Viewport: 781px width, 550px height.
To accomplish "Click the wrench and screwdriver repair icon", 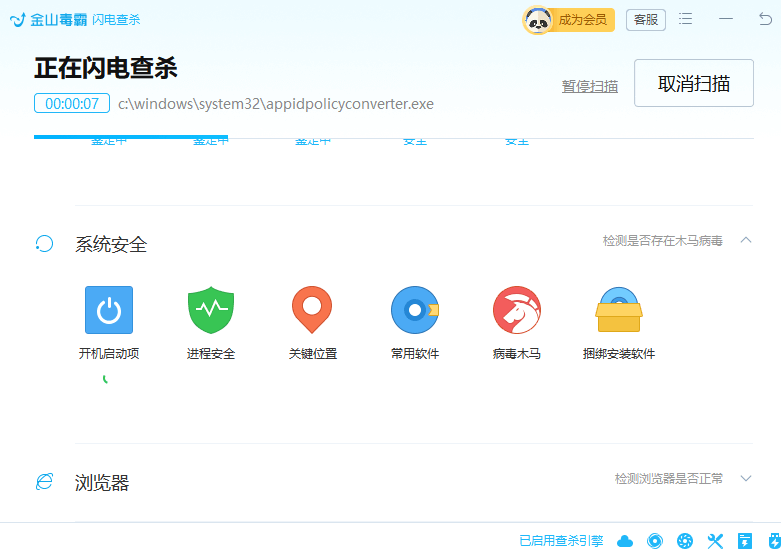I will [715, 541].
